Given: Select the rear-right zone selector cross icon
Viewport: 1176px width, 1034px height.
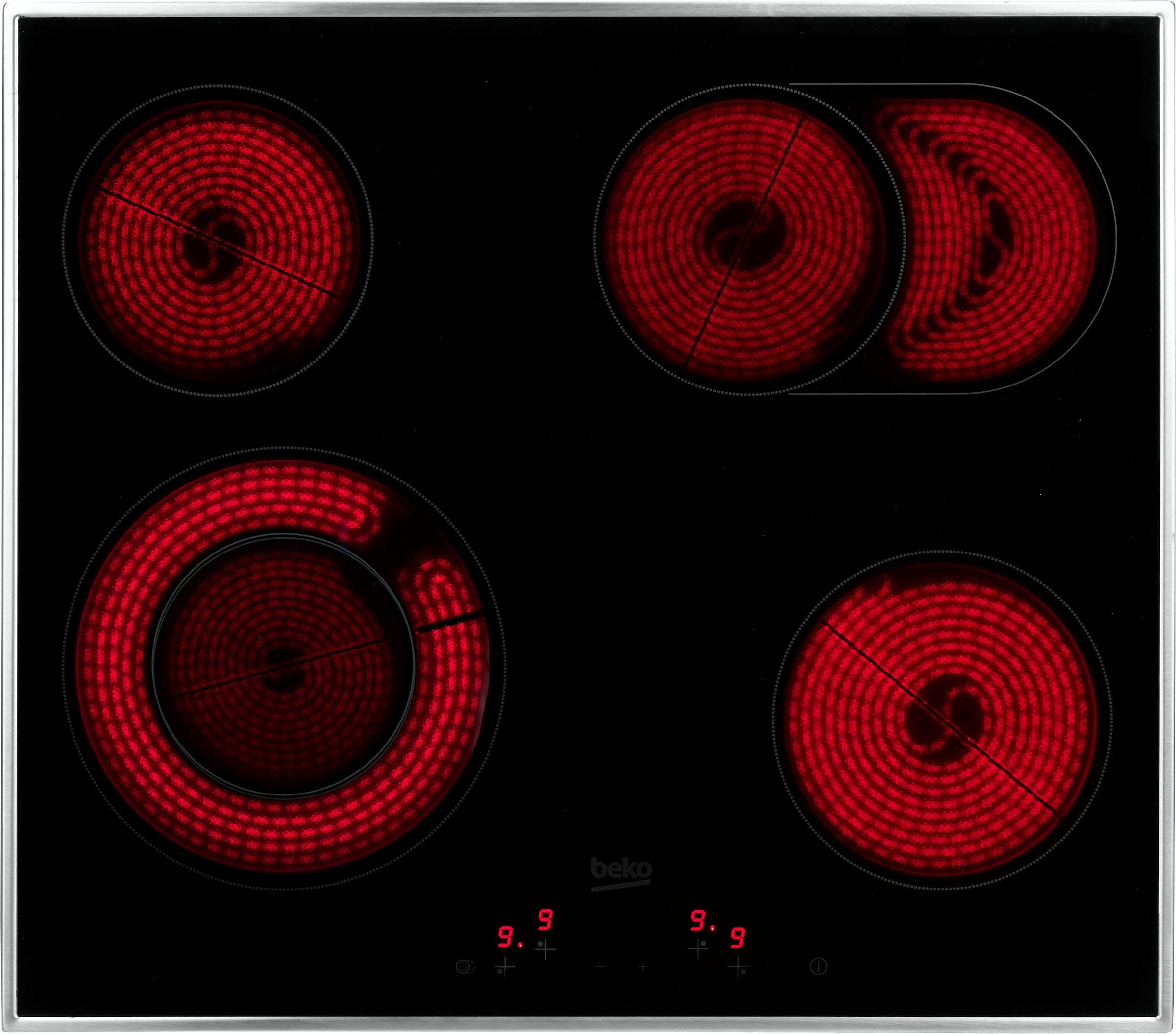Looking at the screenshot, I should [698, 949].
